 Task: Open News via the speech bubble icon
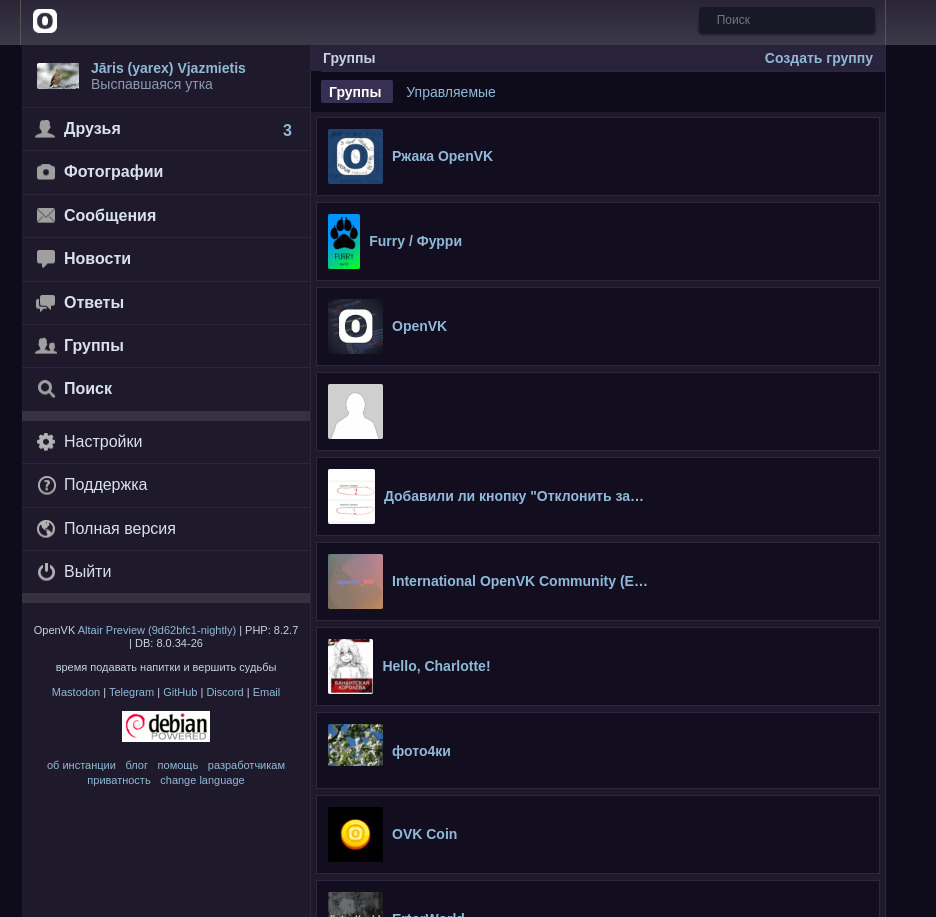click(45, 259)
